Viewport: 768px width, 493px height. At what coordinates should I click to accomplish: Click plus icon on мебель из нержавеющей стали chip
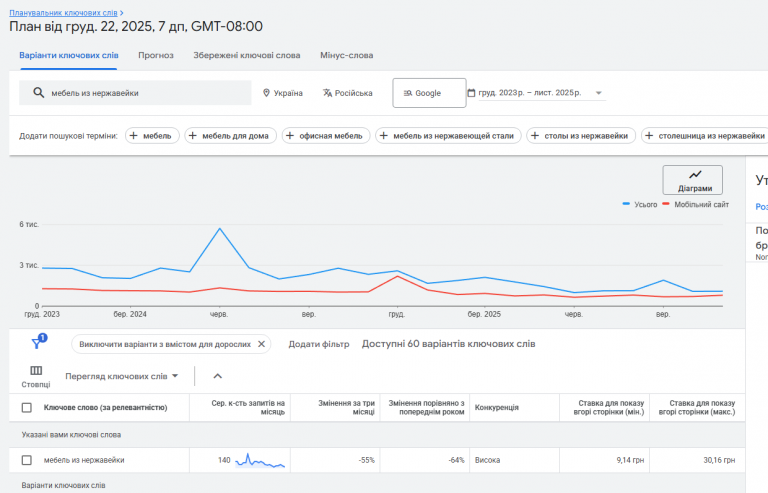click(x=384, y=136)
